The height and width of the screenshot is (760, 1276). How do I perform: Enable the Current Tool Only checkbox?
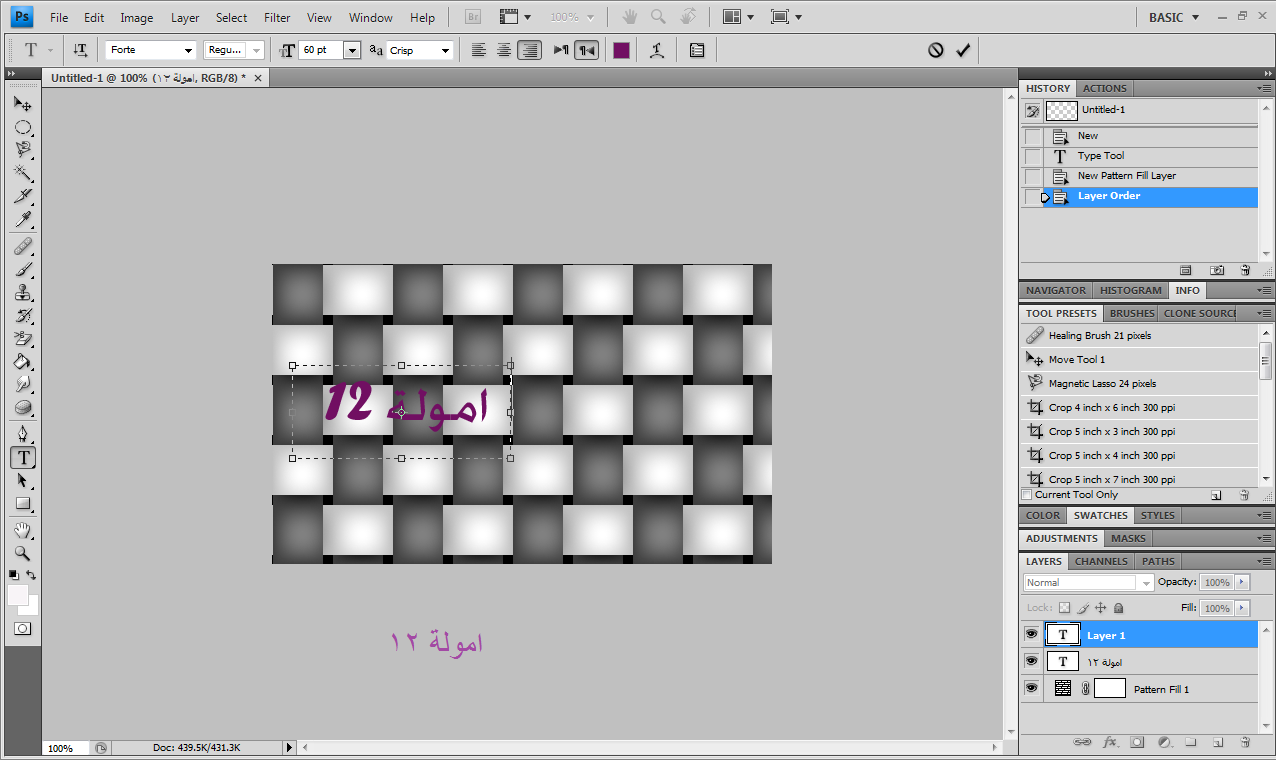point(1027,495)
